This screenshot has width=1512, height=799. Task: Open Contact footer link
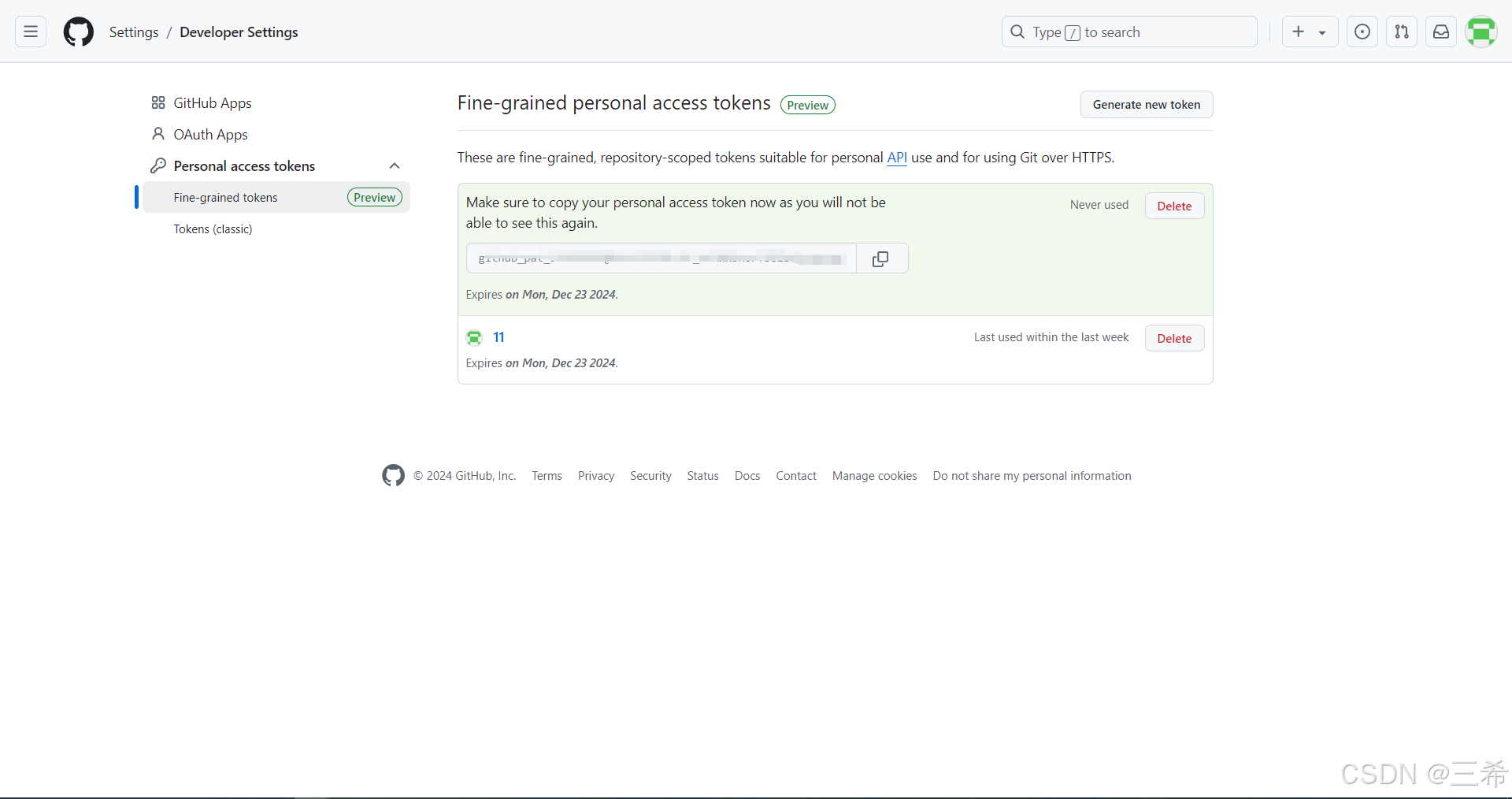tap(796, 475)
